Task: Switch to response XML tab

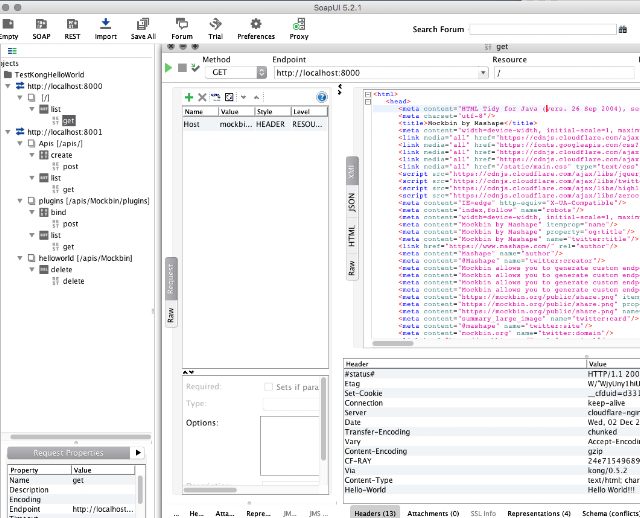Action: tap(352, 171)
